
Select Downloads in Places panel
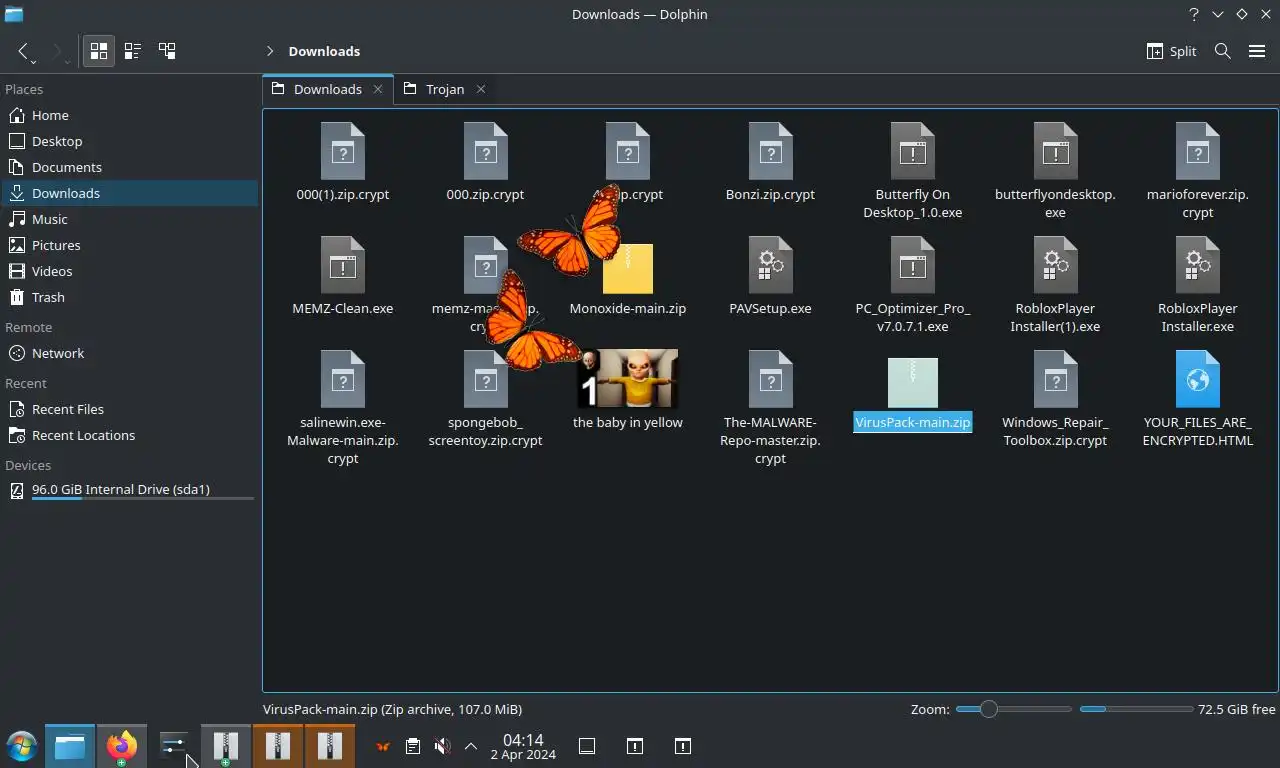coord(130,193)
